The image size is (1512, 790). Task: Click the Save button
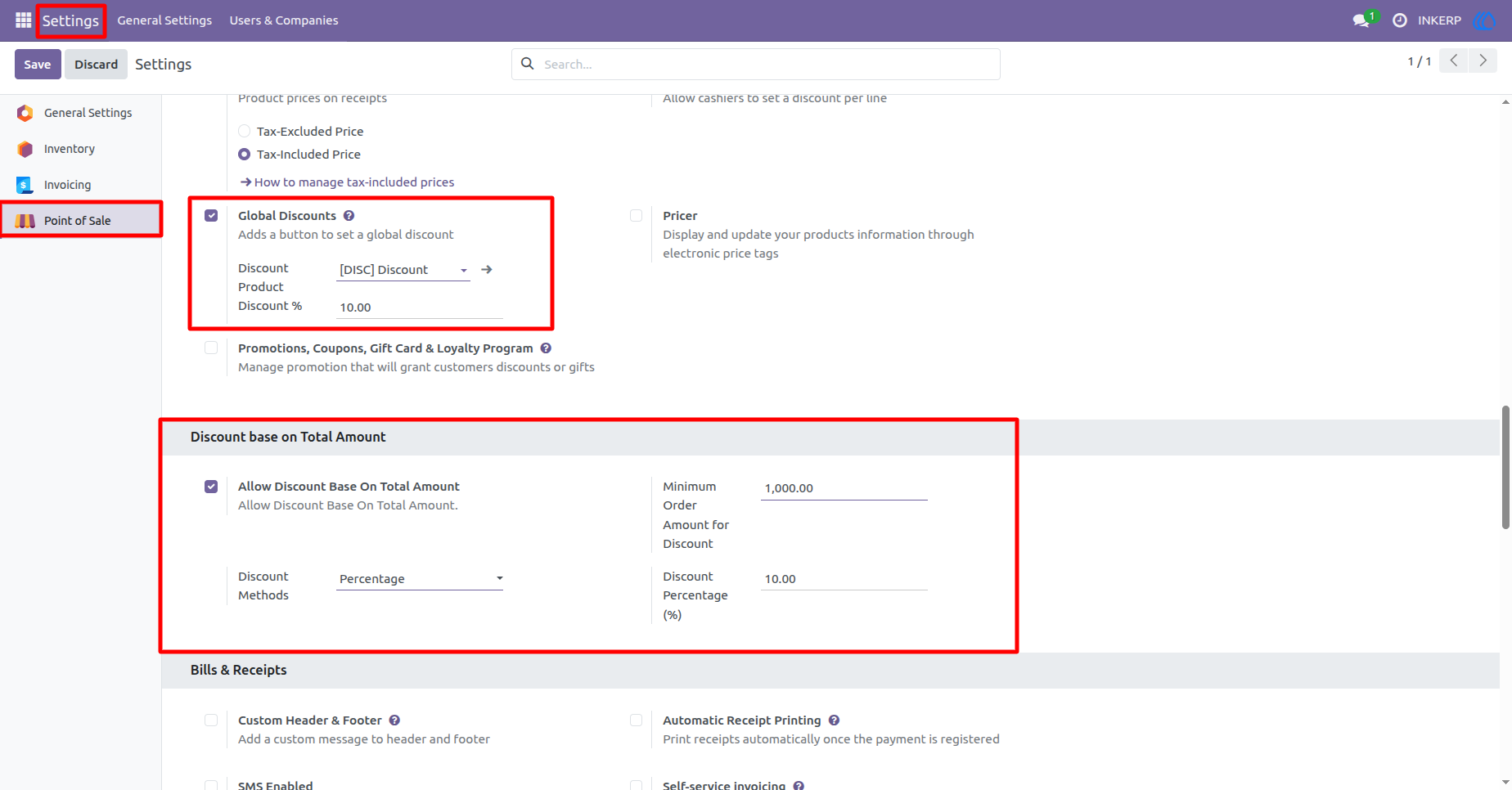pyautogui.click(x=38, y=64)
